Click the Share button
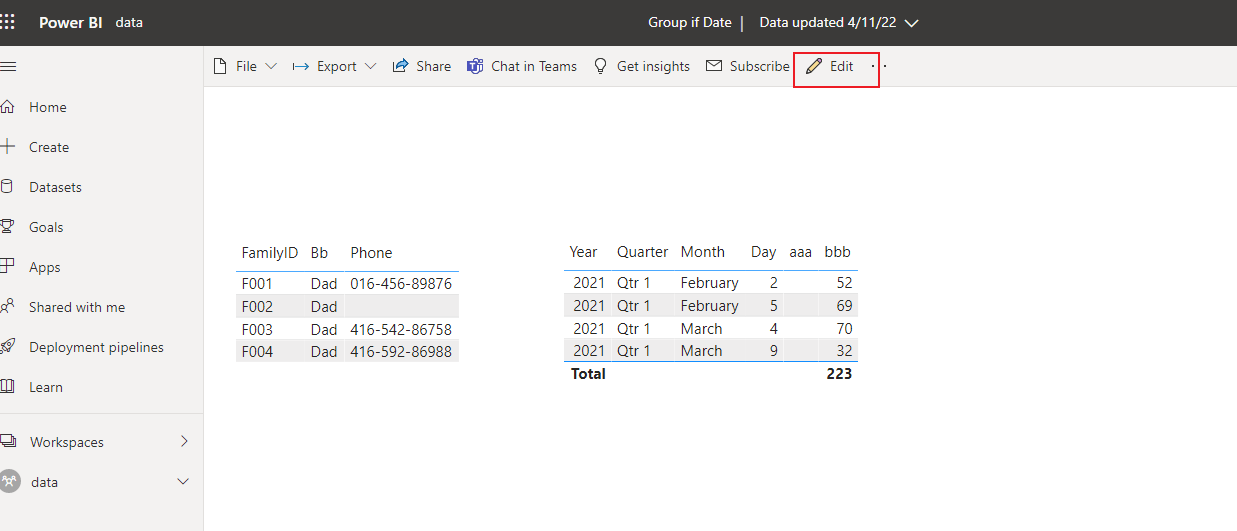 [x=421, y=66]
